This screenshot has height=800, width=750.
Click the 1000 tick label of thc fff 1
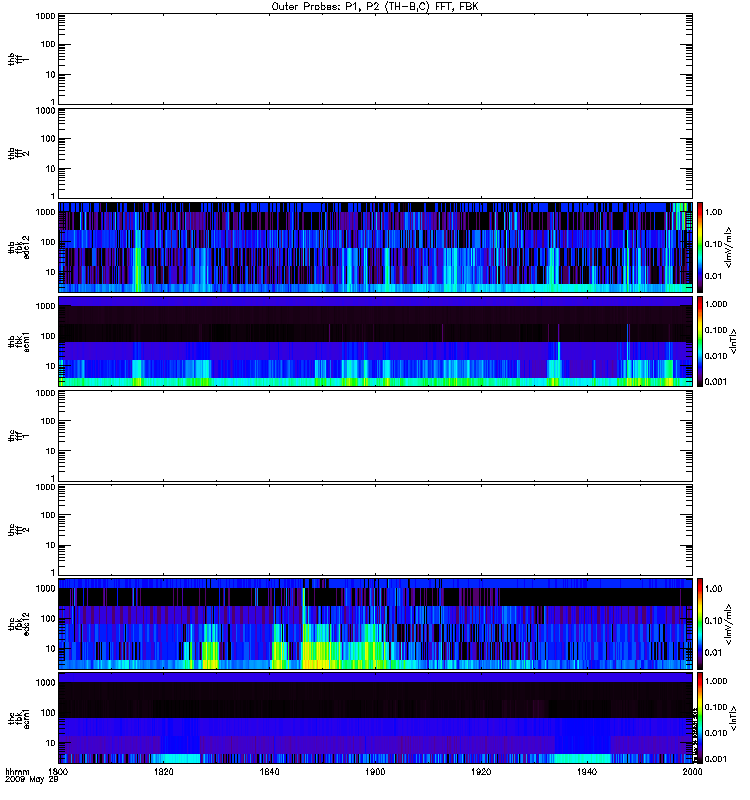(x=45, y=393)
